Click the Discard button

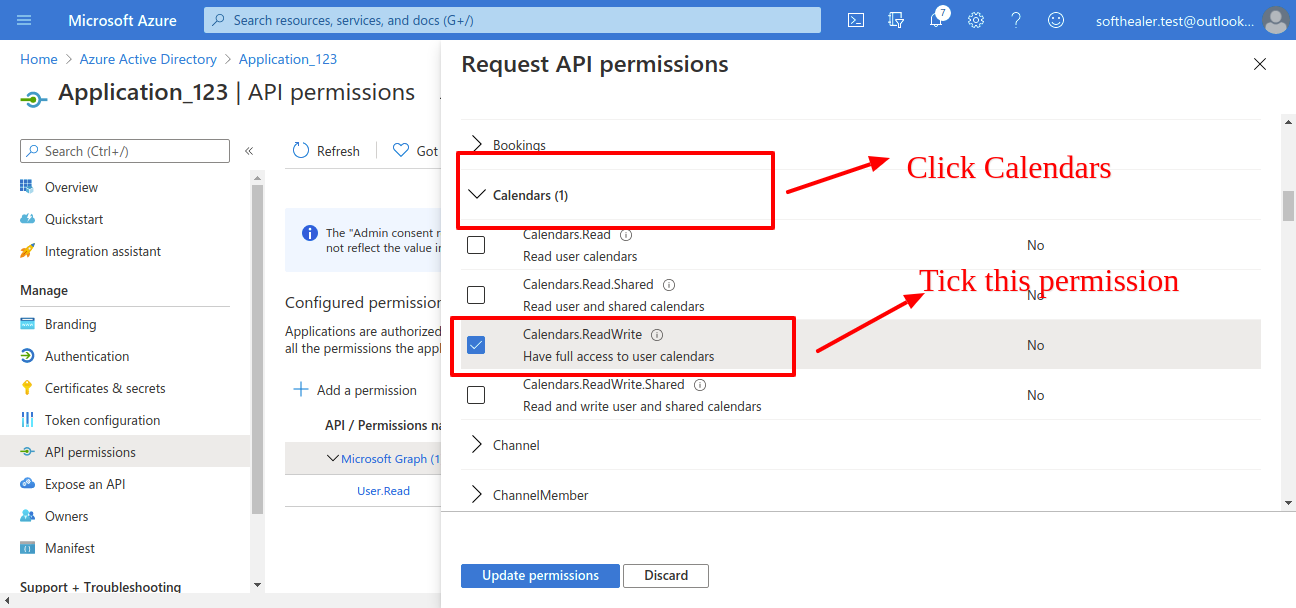[666, 576]
